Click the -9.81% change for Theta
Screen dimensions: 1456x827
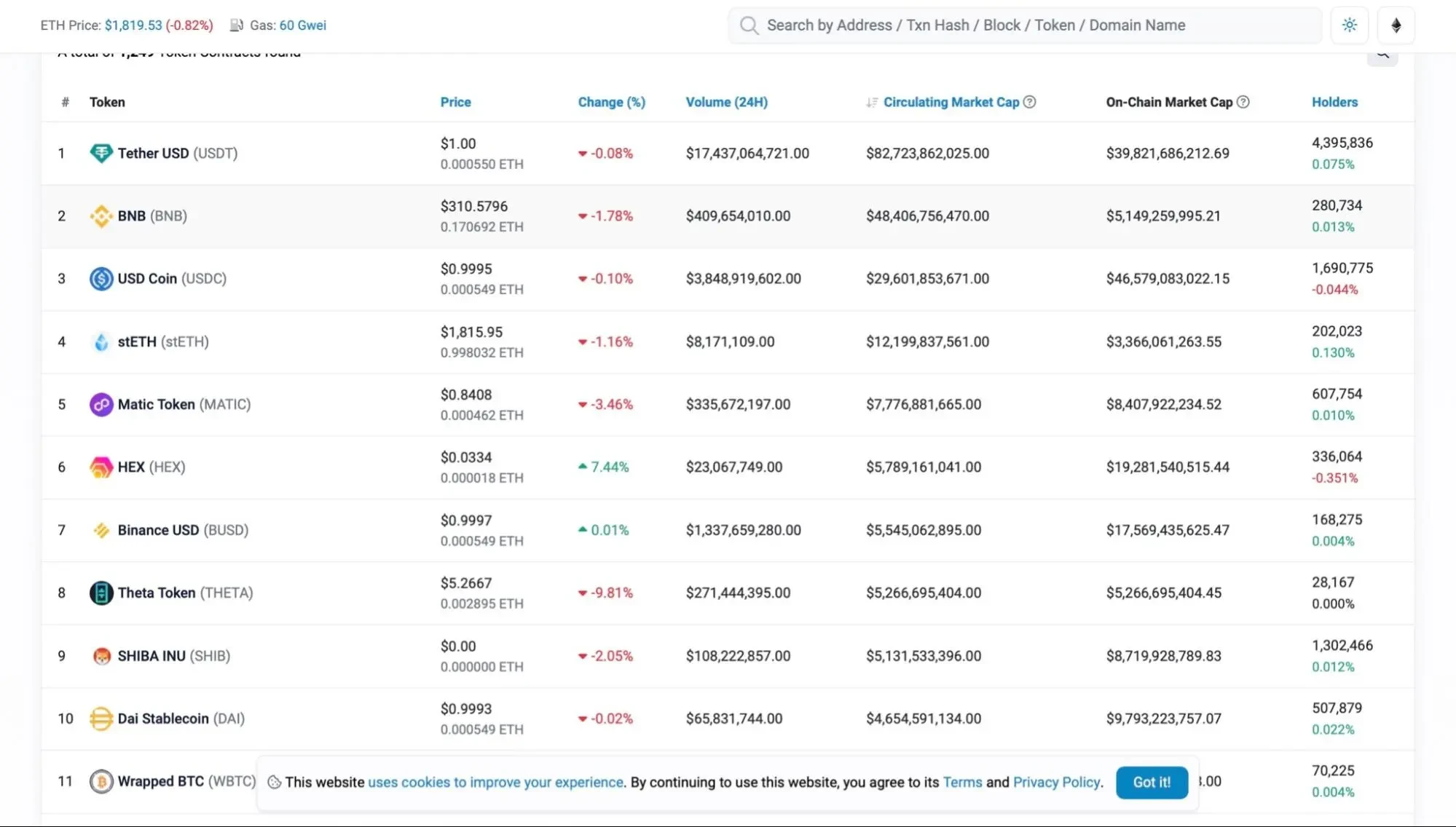pyautogui.click(x=611, y=593)
